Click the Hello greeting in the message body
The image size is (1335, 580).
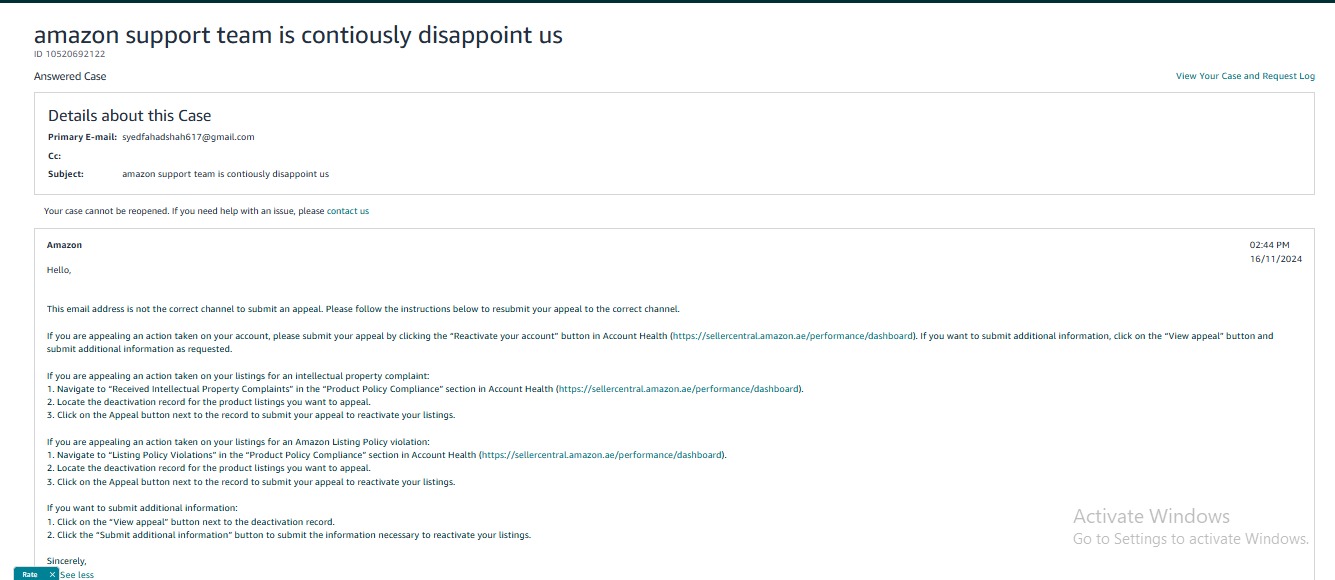coord(59,270)
